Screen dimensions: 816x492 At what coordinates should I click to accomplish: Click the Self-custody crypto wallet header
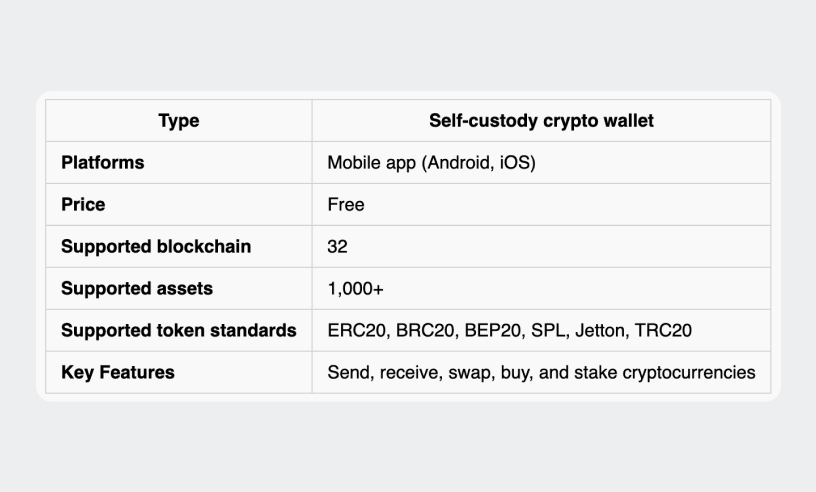click(x=541, y=121)
